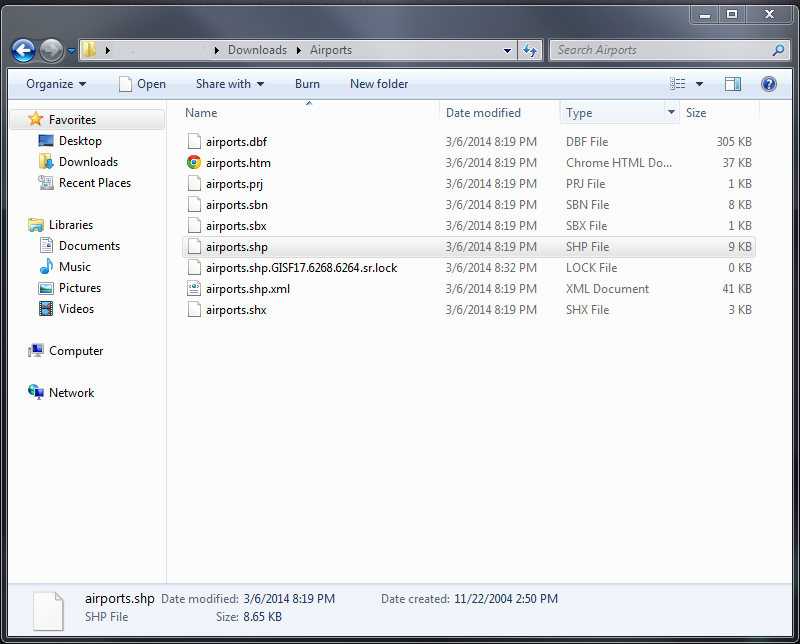Open Videos library
The height and width of the screenshot is (644, 800).
[x=76, y=309]
